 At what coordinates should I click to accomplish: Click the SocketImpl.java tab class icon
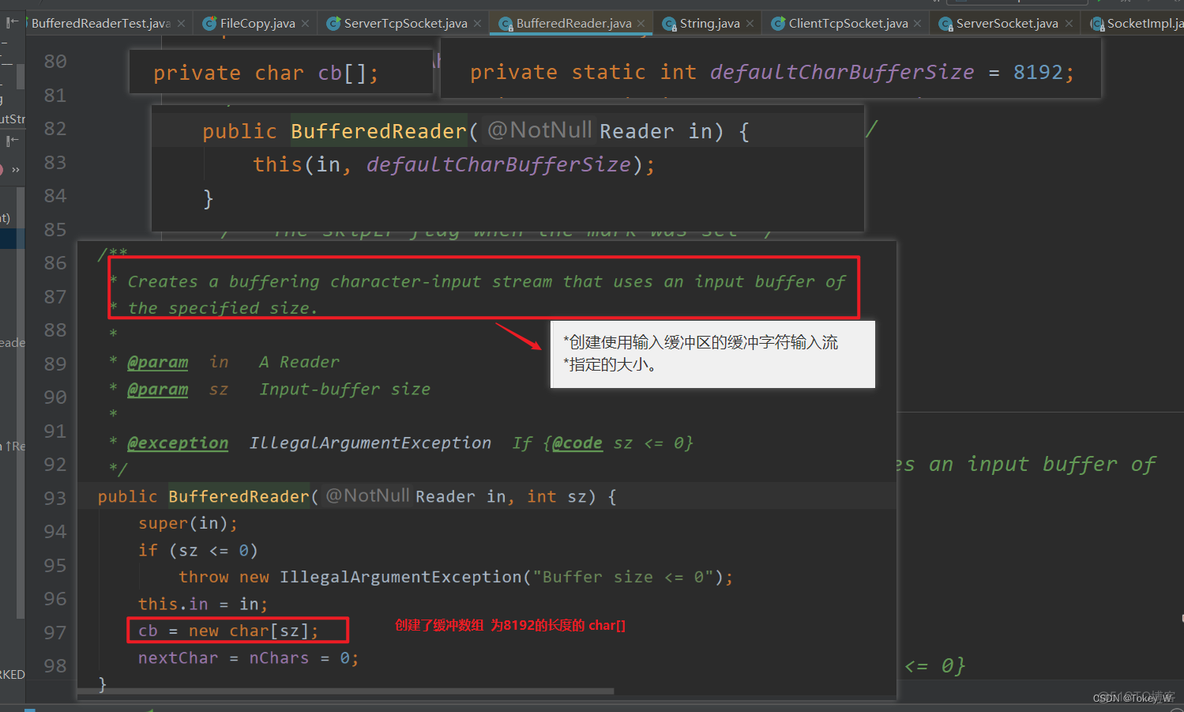[1097, 24]
